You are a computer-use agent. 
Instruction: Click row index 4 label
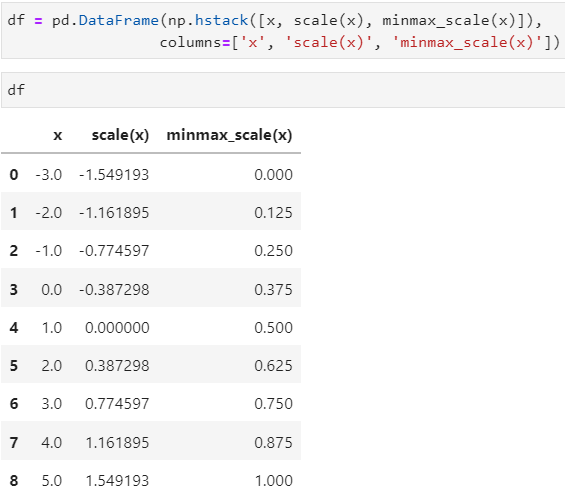[14, 328]
